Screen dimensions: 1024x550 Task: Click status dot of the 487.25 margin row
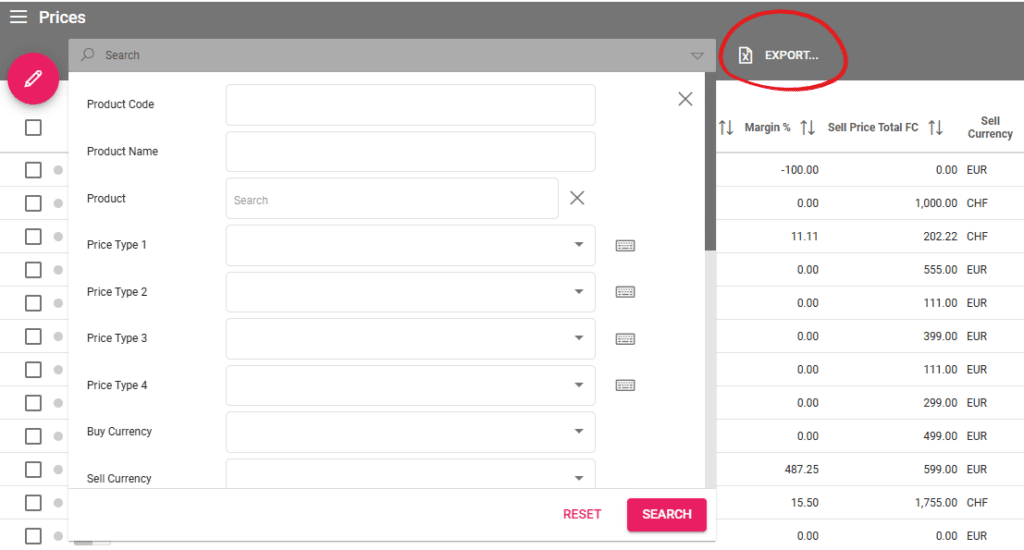coord(58,470)
